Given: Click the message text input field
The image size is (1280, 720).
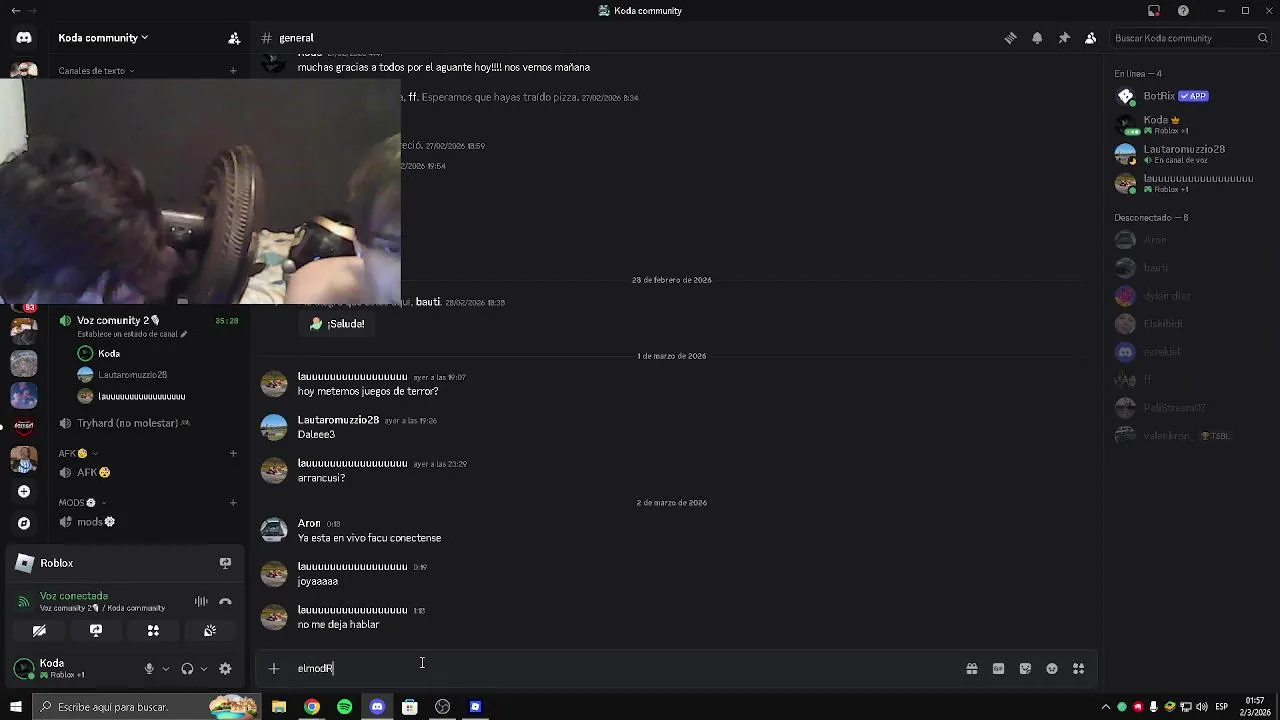Looking at the screenshot, I should click(x=625, y=669).
